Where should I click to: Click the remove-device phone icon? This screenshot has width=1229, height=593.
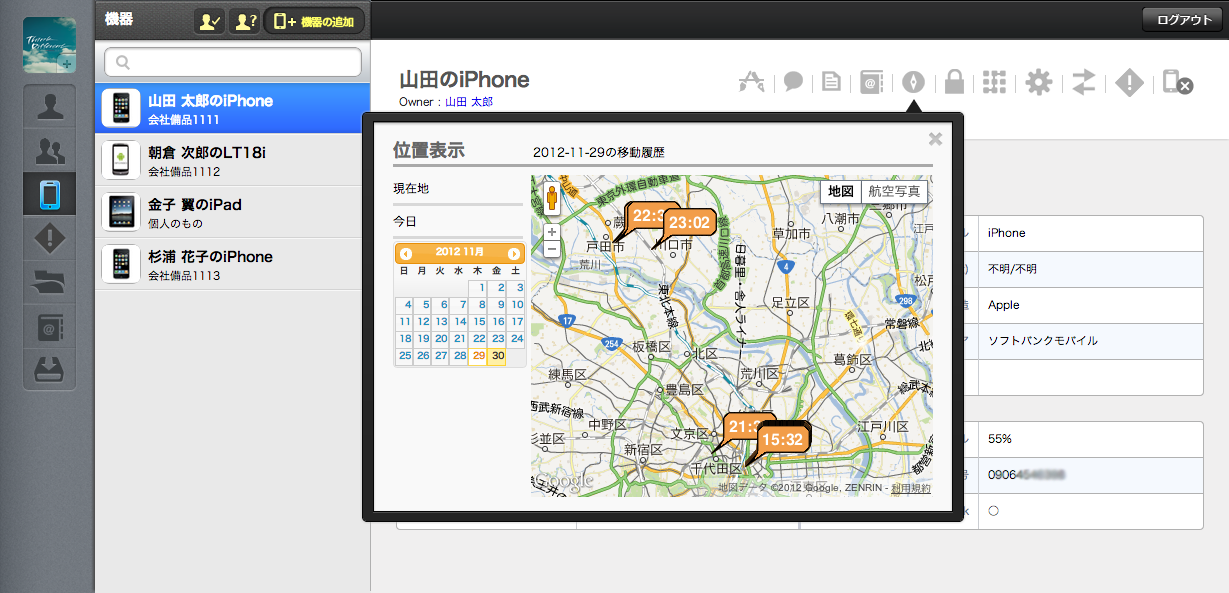[1177, 82]
